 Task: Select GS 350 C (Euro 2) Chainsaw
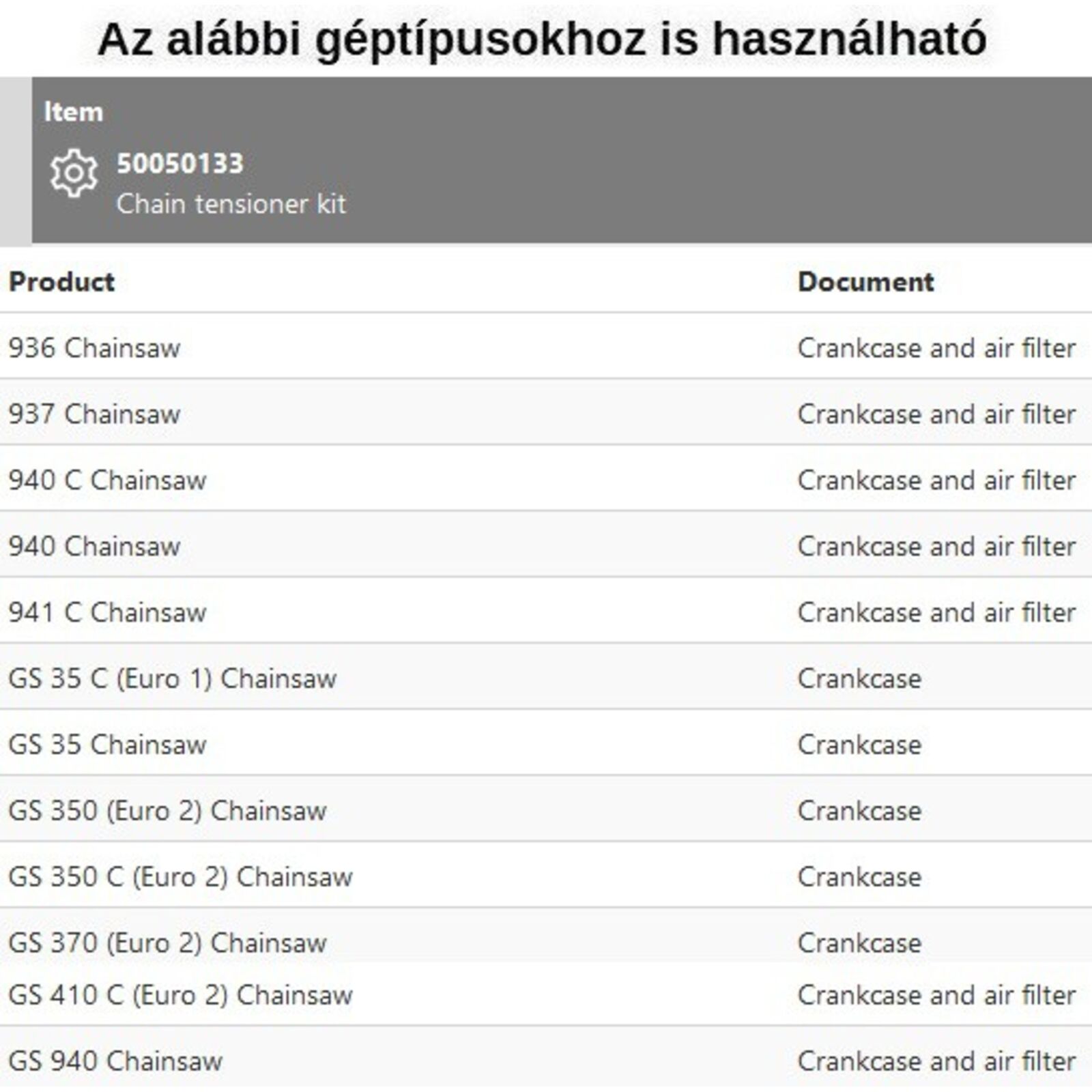pos(180,877)
